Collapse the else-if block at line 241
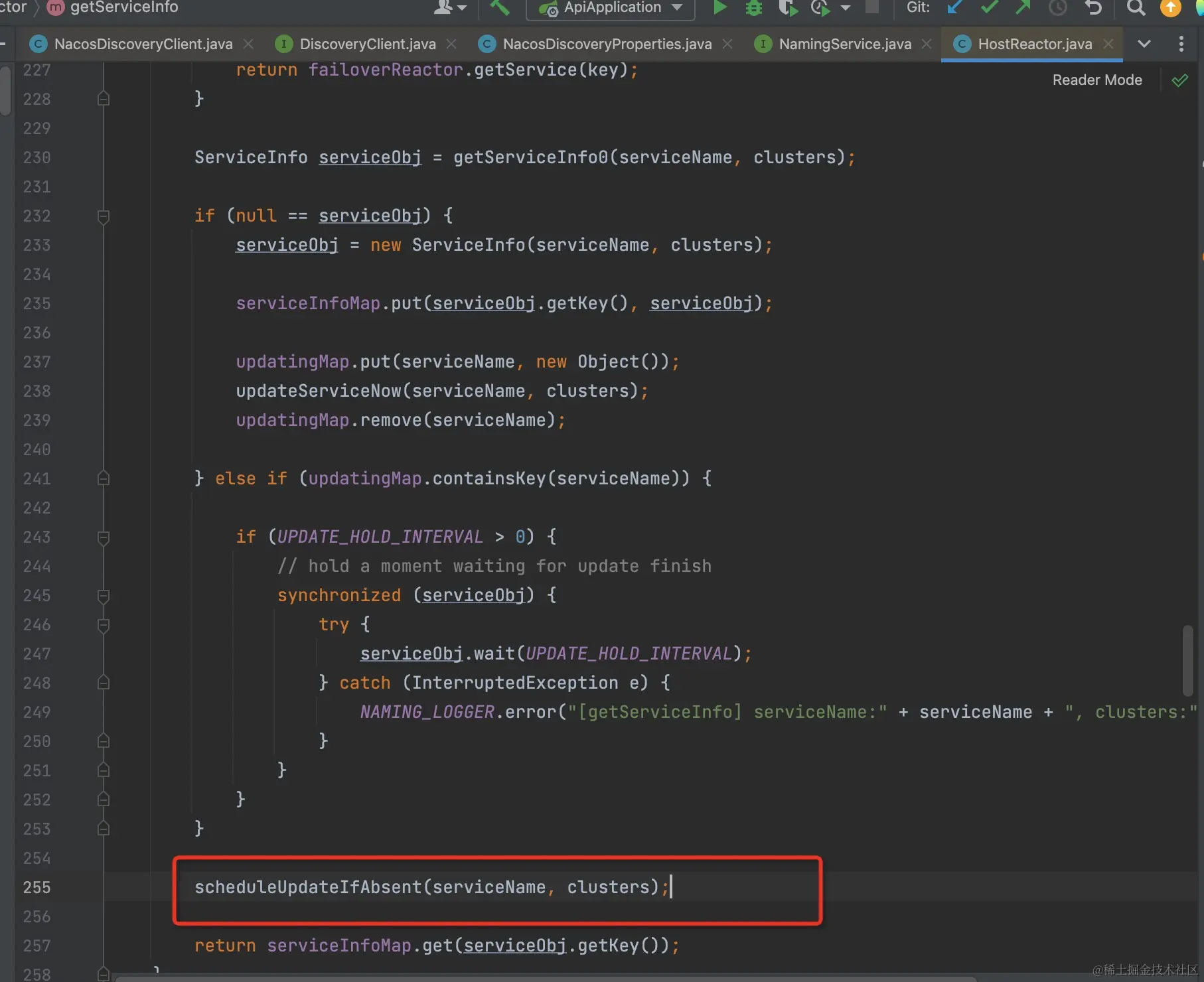 point(104,479)
